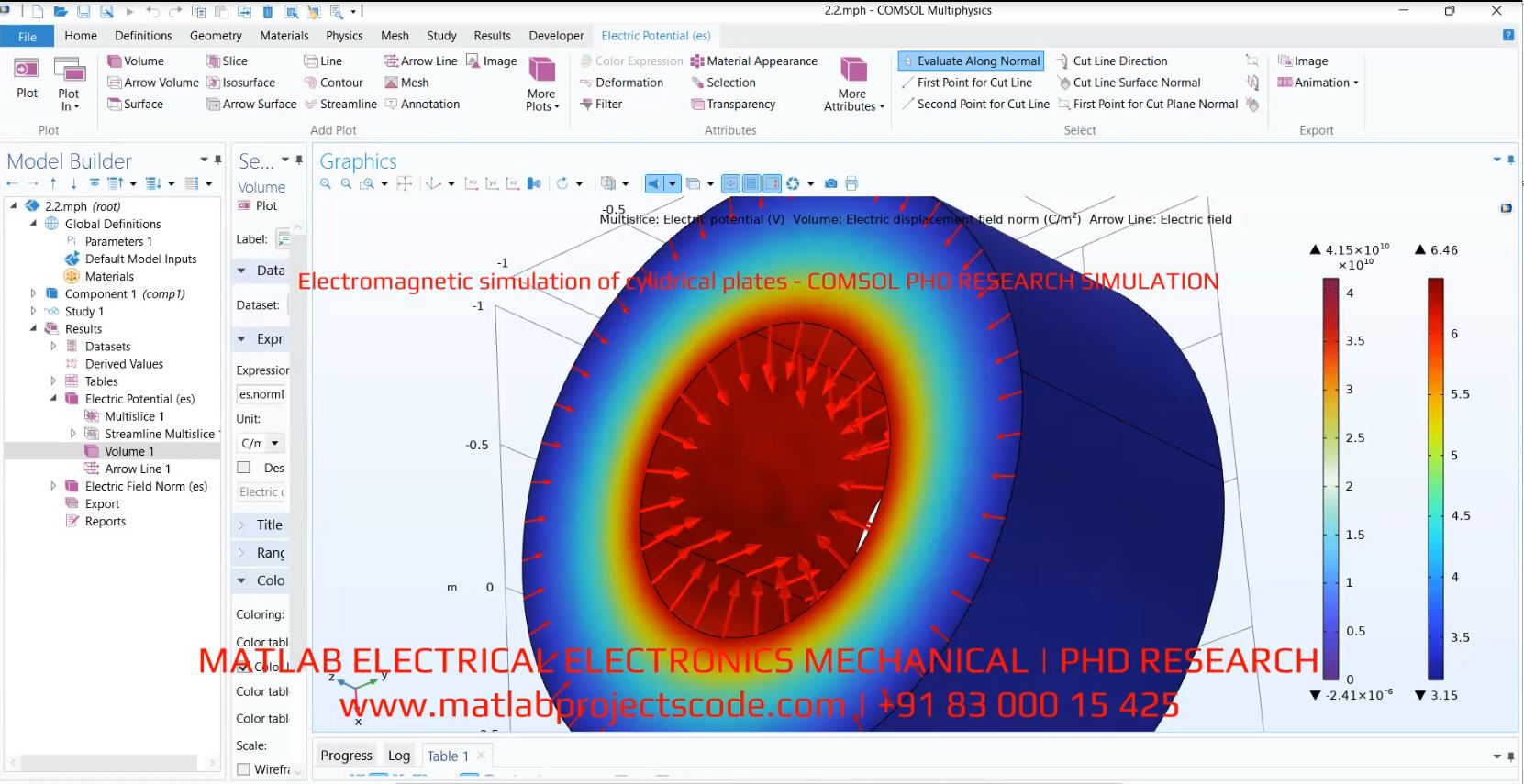Image resolution: width=1524 pixels, height=784 pixels.
Task: Open the Results ribbon tab
Action: (x=492, y=36)
